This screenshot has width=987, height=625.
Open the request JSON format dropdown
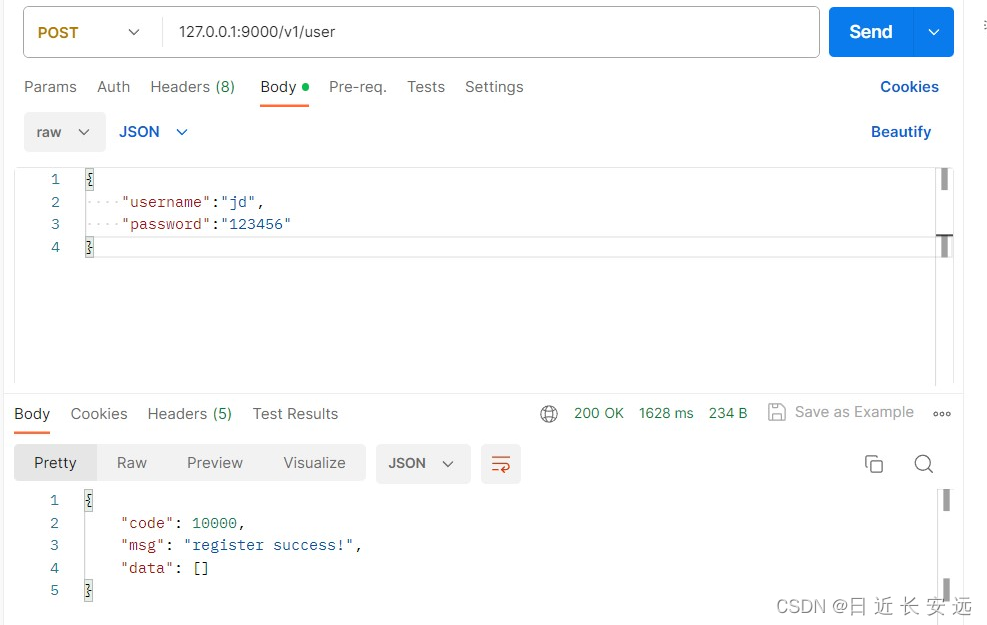[x=154, y=132]
